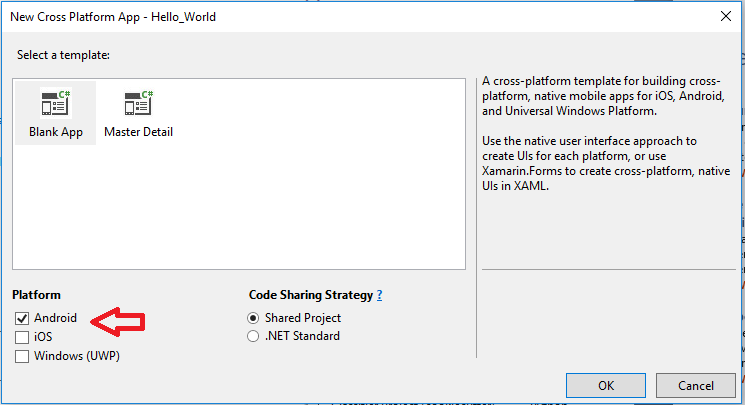This screenshot has height=405, width=745.
Task: Click the iOS checkbox label text
Action: (43, 337)
